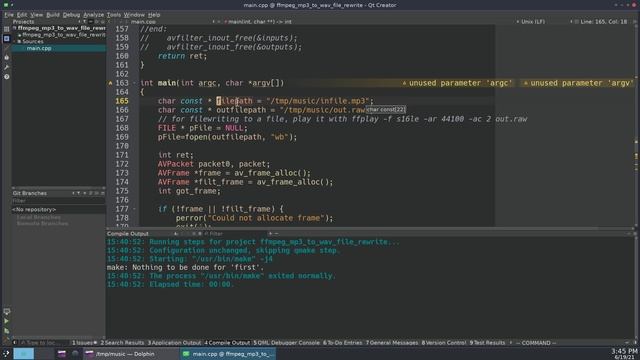The image size is (640, 360).
Task: Click line number 171 in the gutter
Action: coord(122,155)
